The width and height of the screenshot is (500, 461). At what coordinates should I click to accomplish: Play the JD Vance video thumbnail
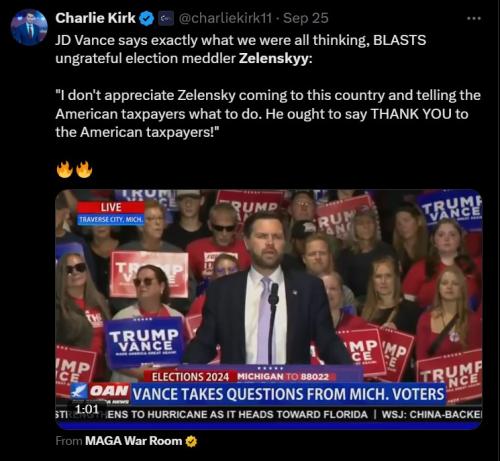pos(269,309)
